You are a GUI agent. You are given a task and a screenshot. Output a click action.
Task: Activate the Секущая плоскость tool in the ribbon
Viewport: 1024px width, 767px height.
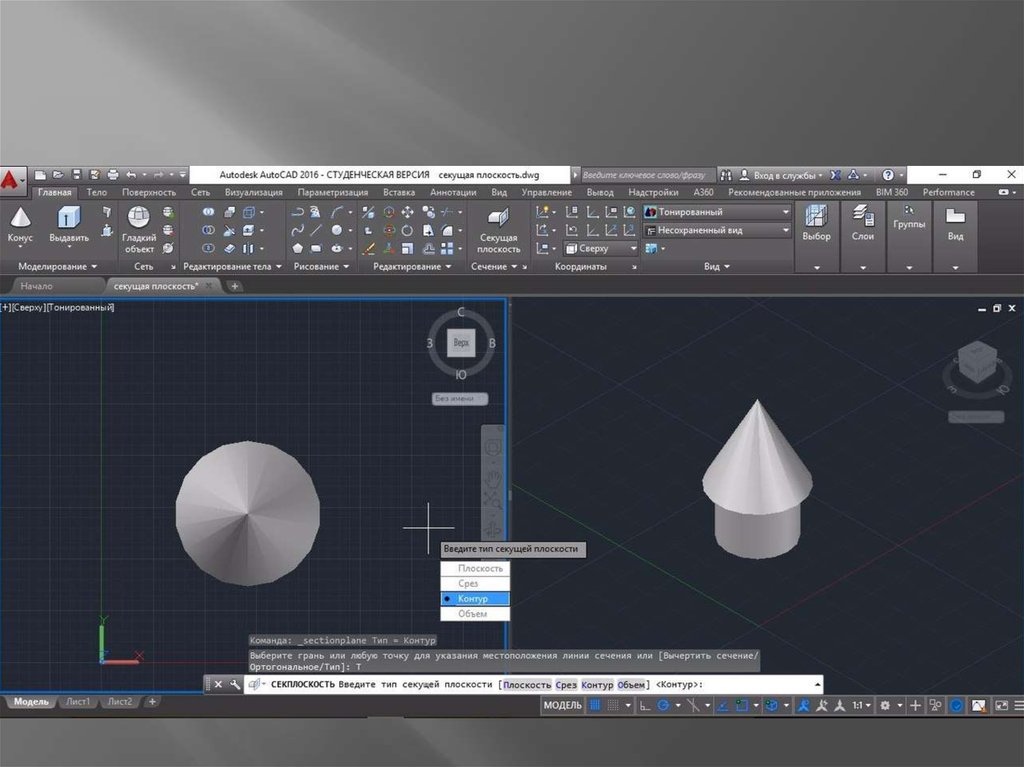click(x=497, y=229)
